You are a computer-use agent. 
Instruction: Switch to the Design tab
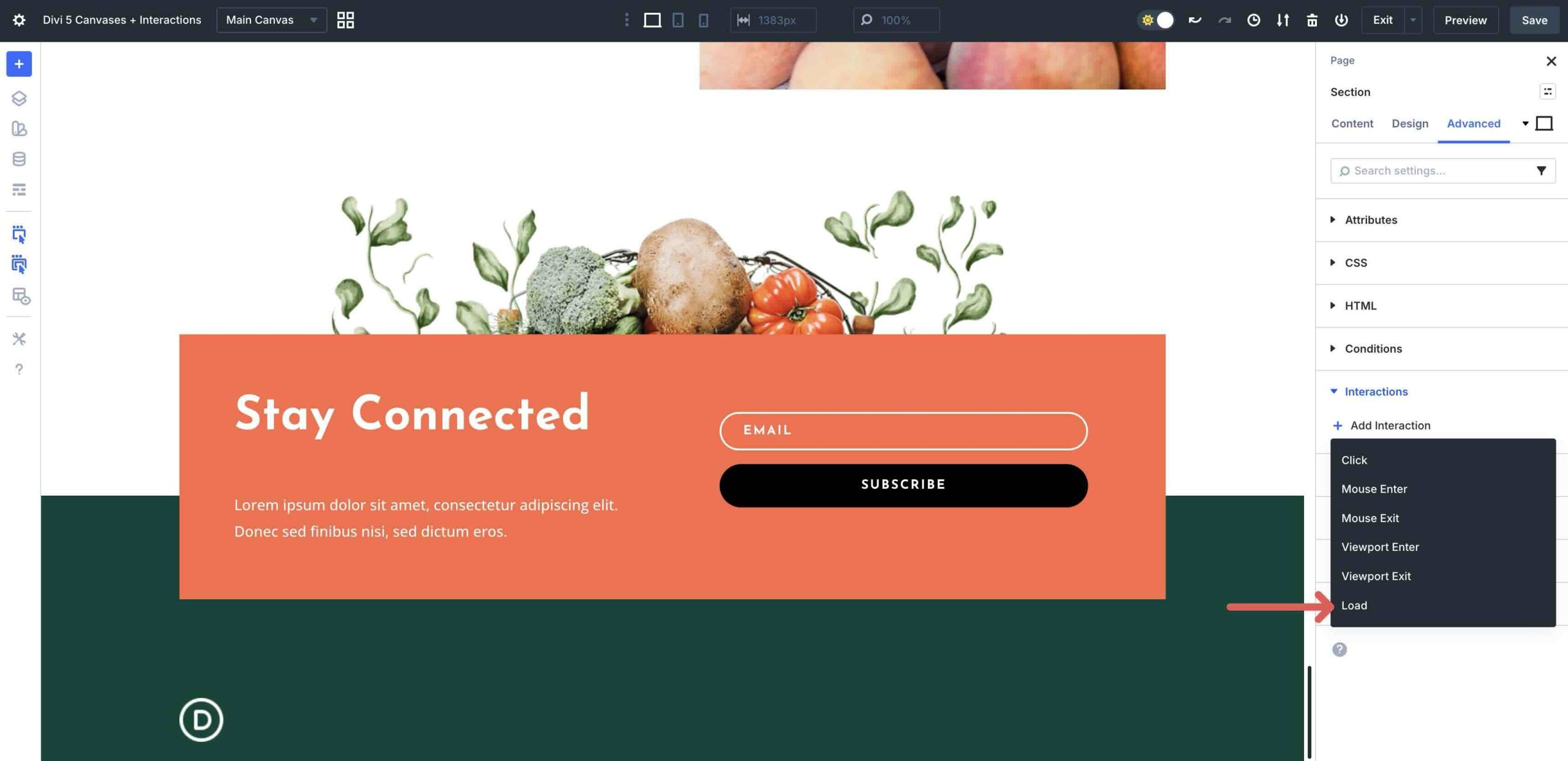coord(1410,124)
